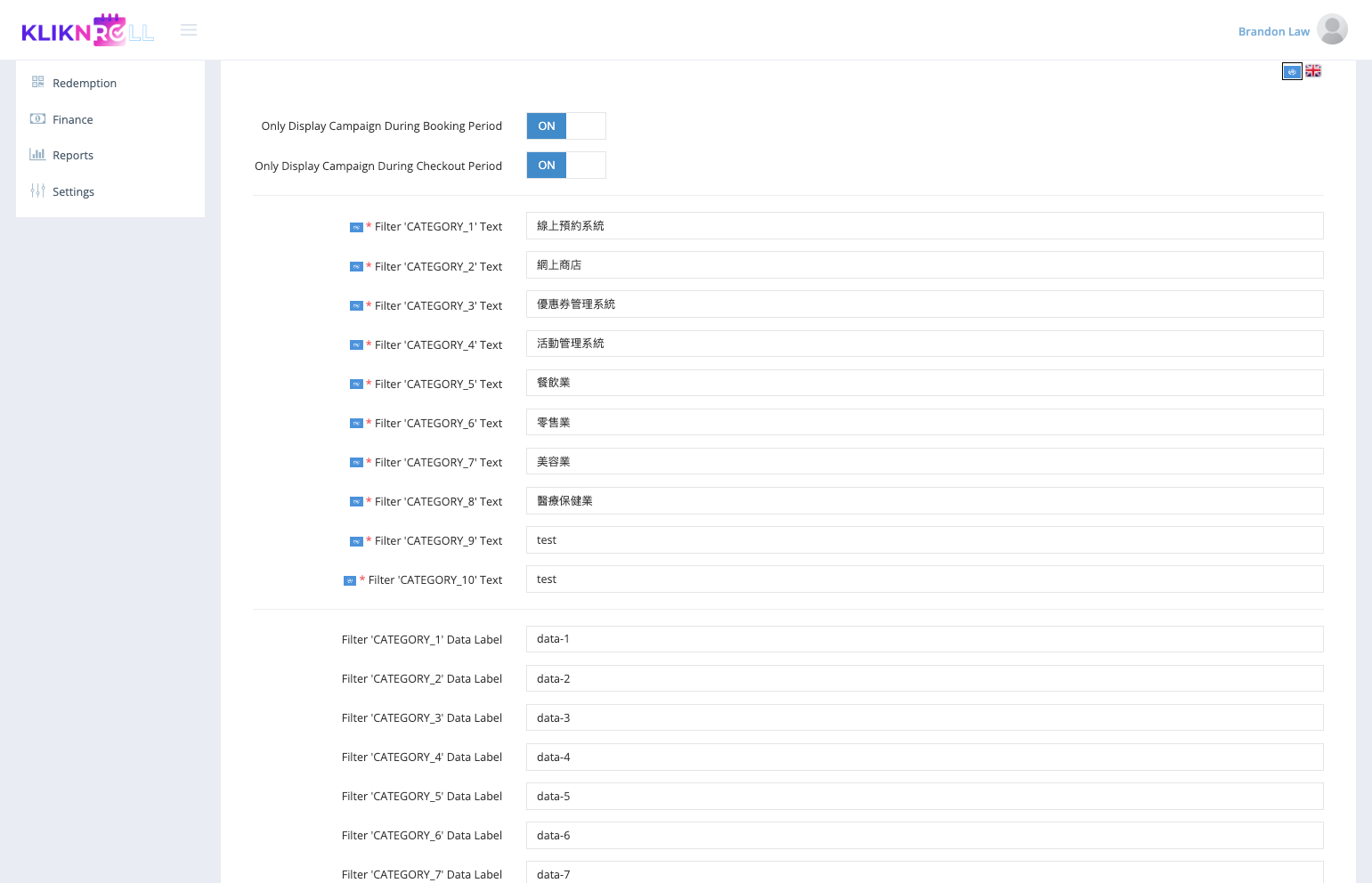Toggle Only Display Campaign During Checkout Period

click(x=566, y=166)
